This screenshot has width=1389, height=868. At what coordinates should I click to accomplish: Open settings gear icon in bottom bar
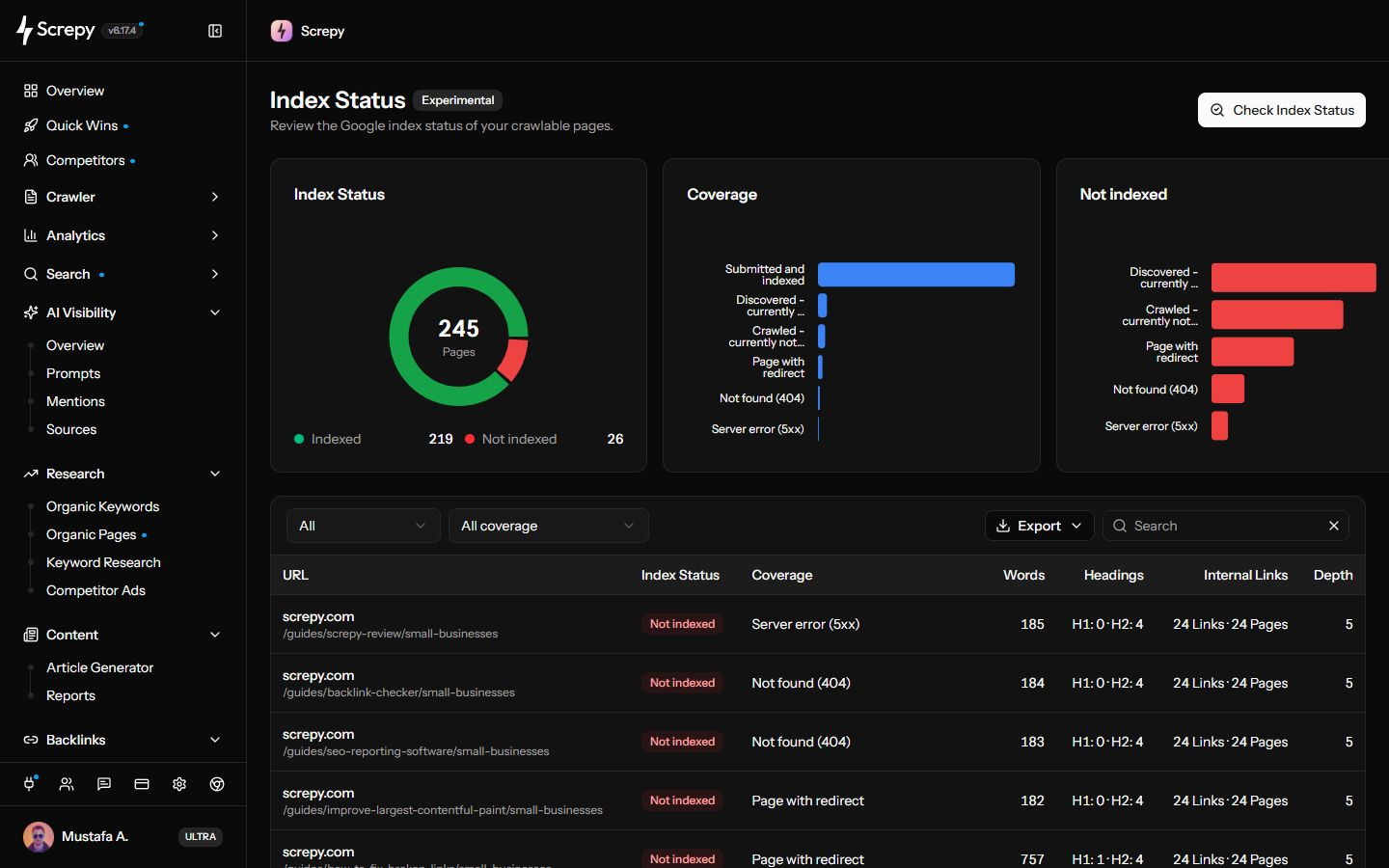pyautogui.click(x=179, y=784)
